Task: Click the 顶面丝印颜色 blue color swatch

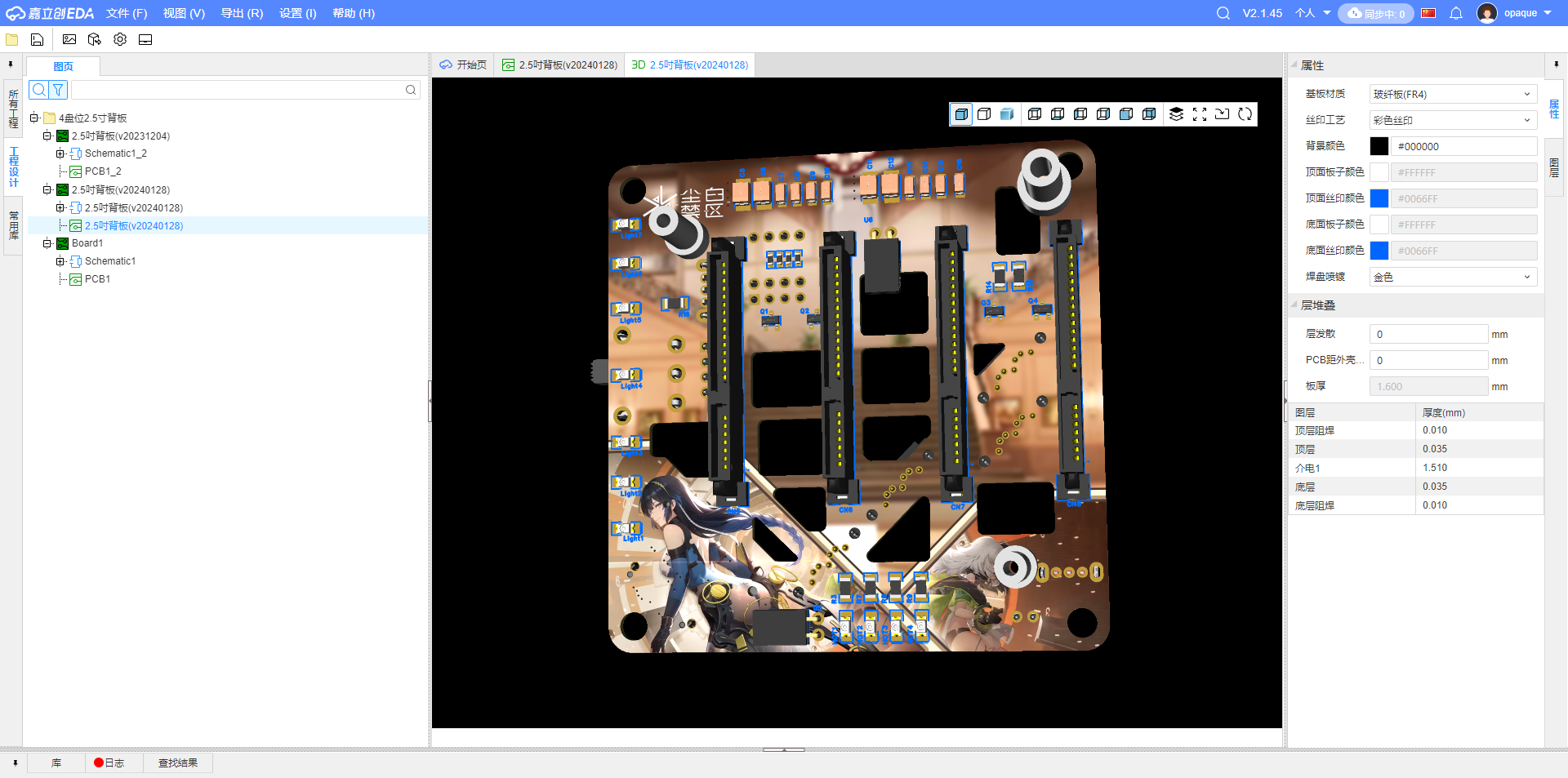Action: (1379, 198)
